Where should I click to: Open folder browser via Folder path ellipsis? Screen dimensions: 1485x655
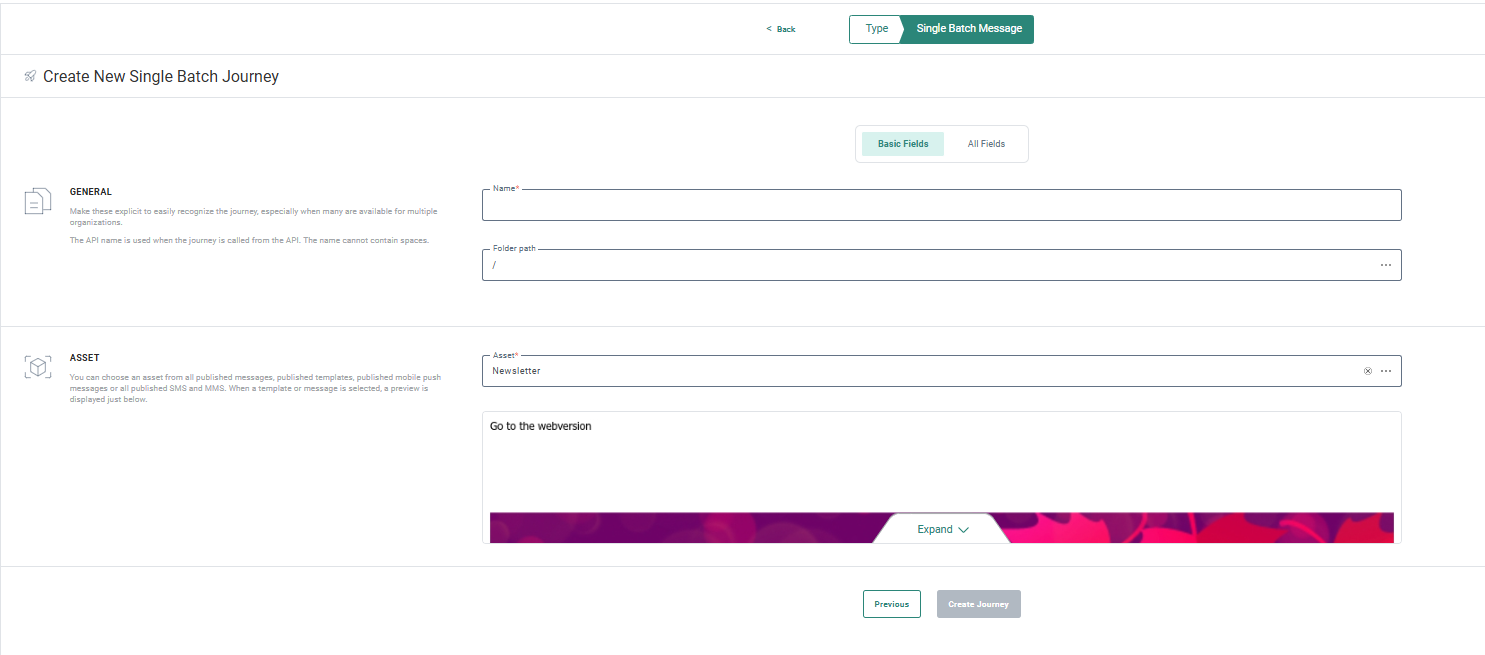click(1385, 265)
